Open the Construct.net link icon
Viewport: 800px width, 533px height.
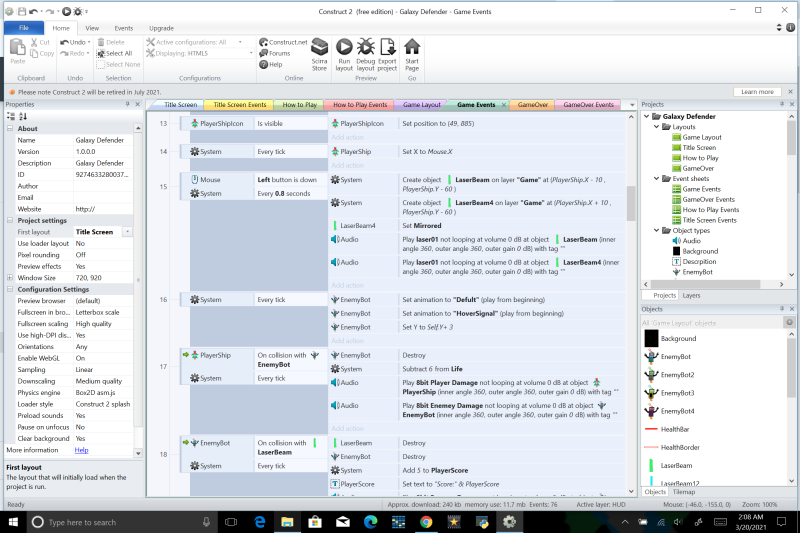(x=283, y=42)
